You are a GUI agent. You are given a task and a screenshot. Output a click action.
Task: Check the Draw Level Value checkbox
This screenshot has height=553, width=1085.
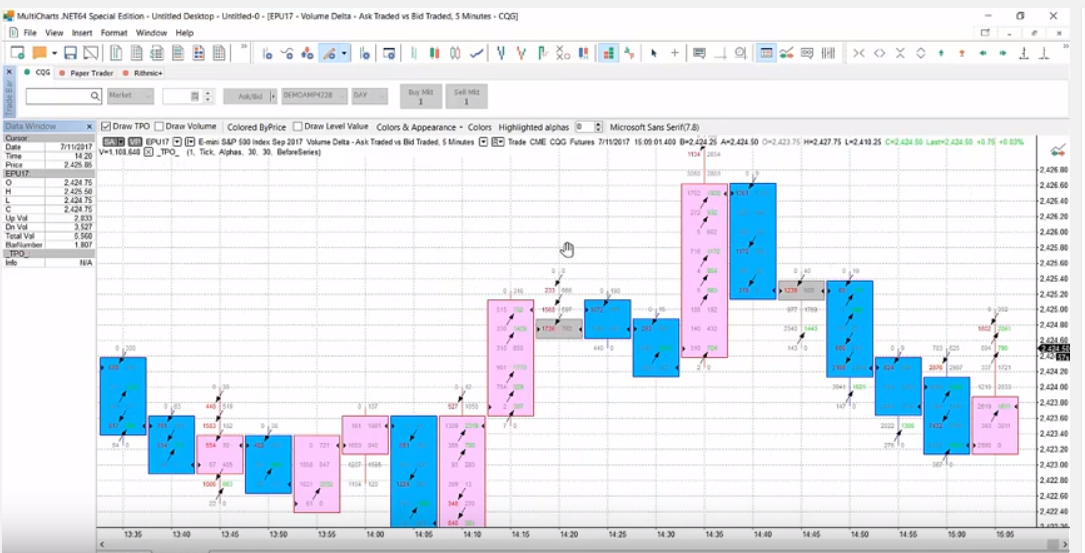coord(298,127)
